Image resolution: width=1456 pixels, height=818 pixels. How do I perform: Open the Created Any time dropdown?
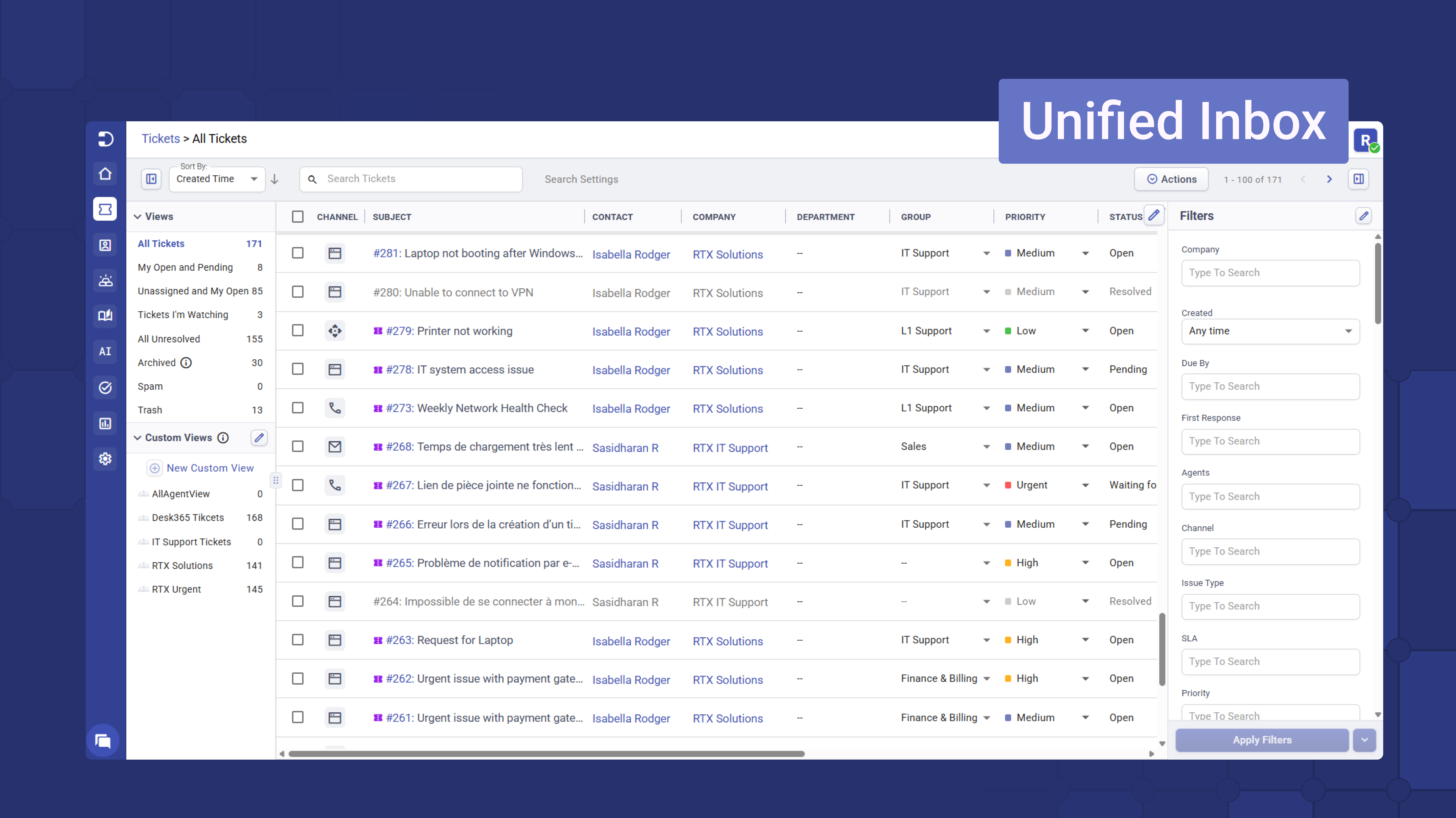1269,331
